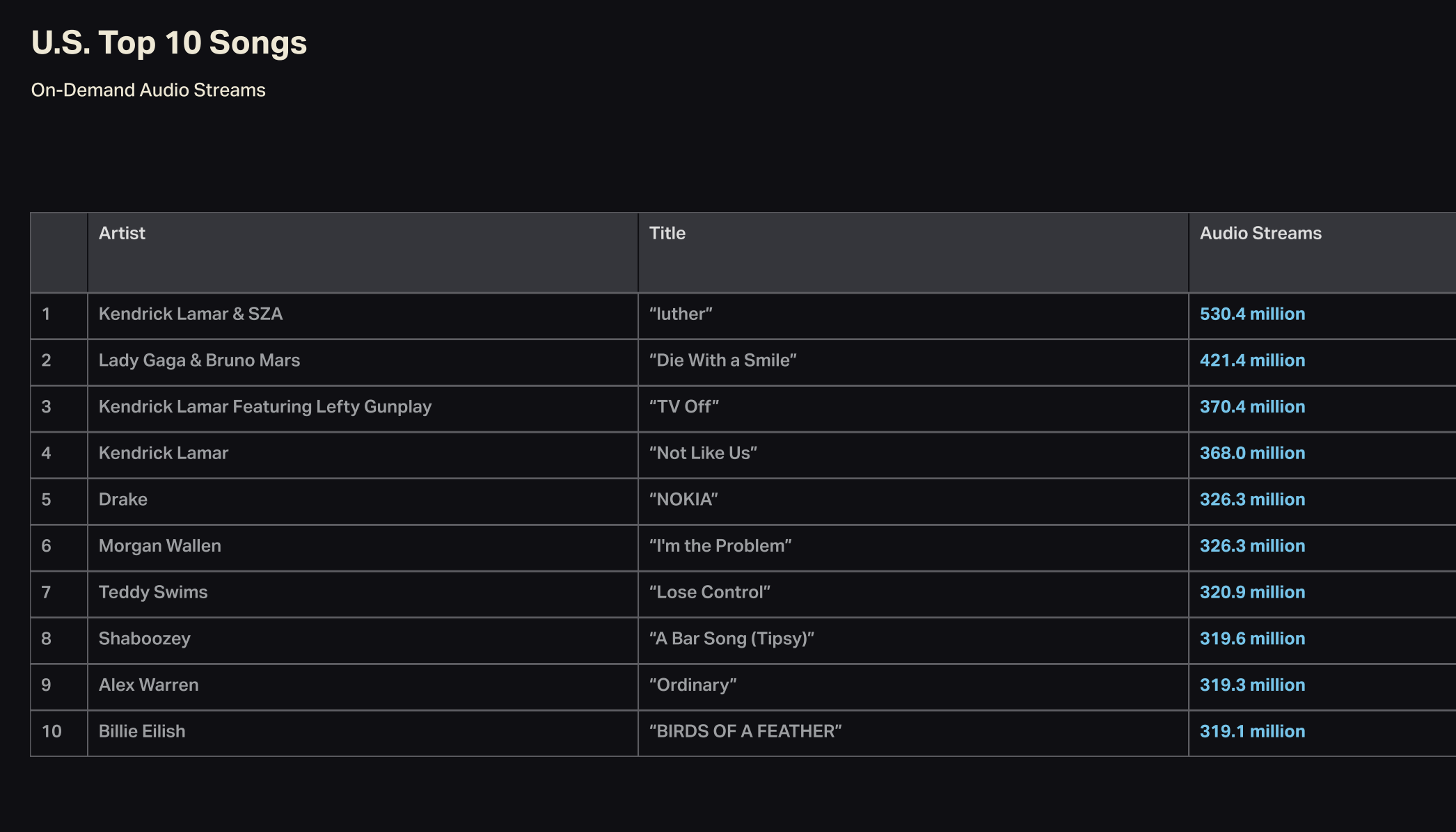The image size is (1456, 832).
Task: Click the song title "luther"
Action: click(681, 314)
